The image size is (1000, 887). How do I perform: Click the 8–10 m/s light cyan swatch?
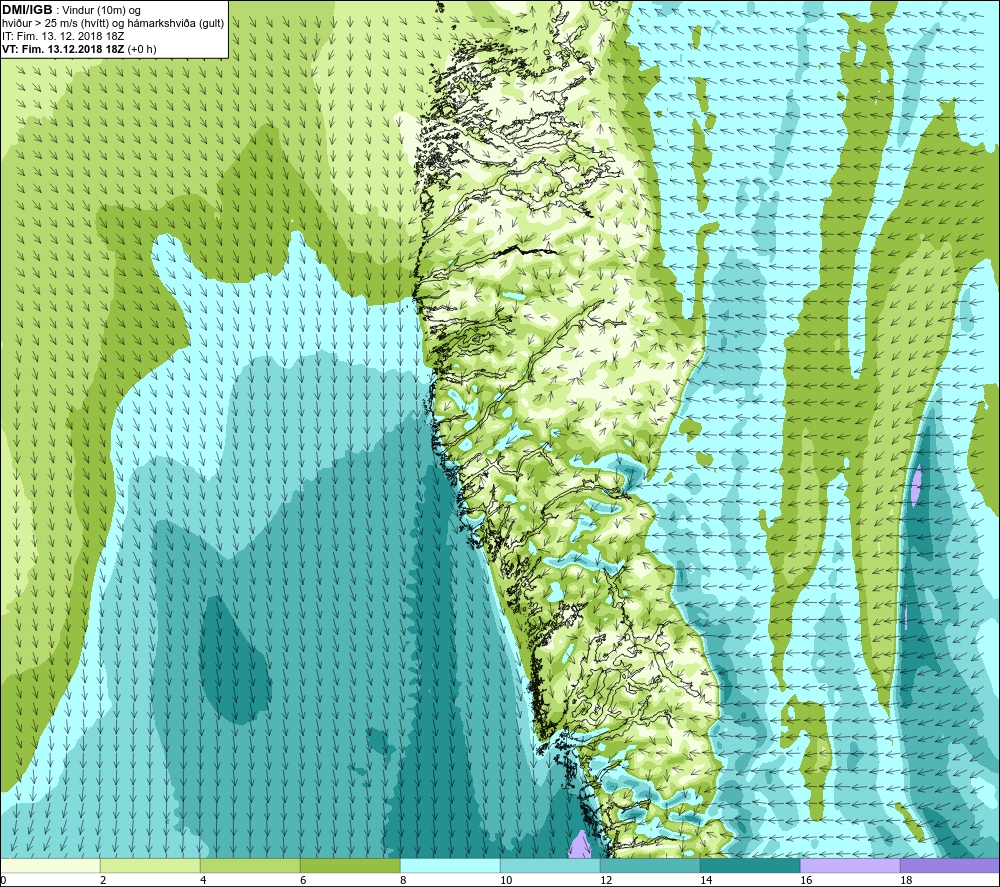coord(450,865)
